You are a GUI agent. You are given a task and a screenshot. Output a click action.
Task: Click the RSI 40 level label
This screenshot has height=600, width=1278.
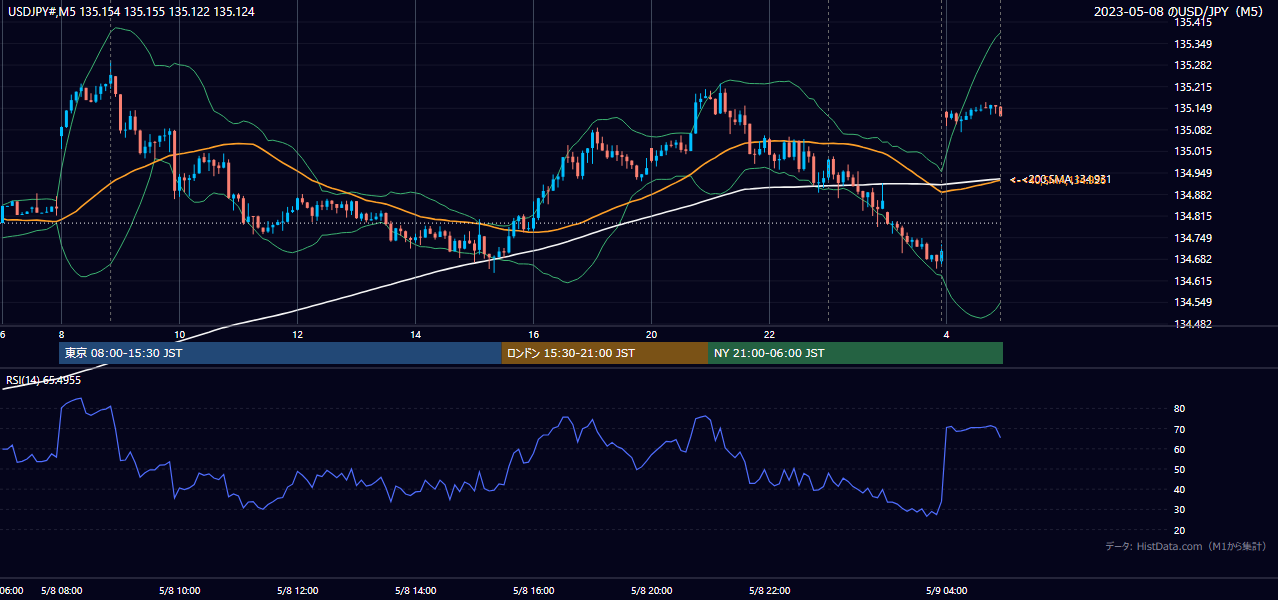[x=1180, y=489]
